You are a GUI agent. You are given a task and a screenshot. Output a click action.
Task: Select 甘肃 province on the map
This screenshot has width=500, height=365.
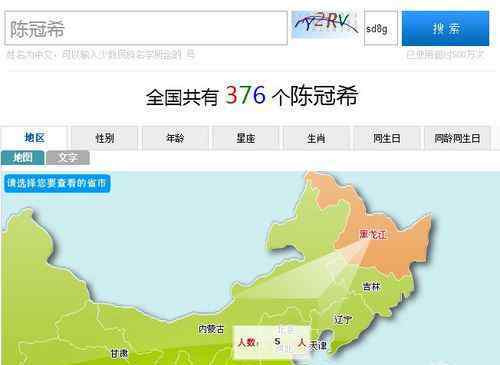click(119, 353)
